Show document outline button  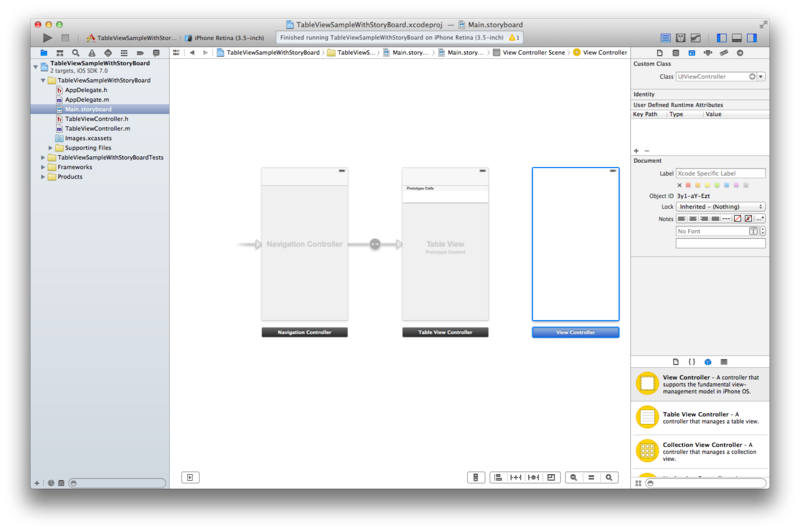coord(190,477)
